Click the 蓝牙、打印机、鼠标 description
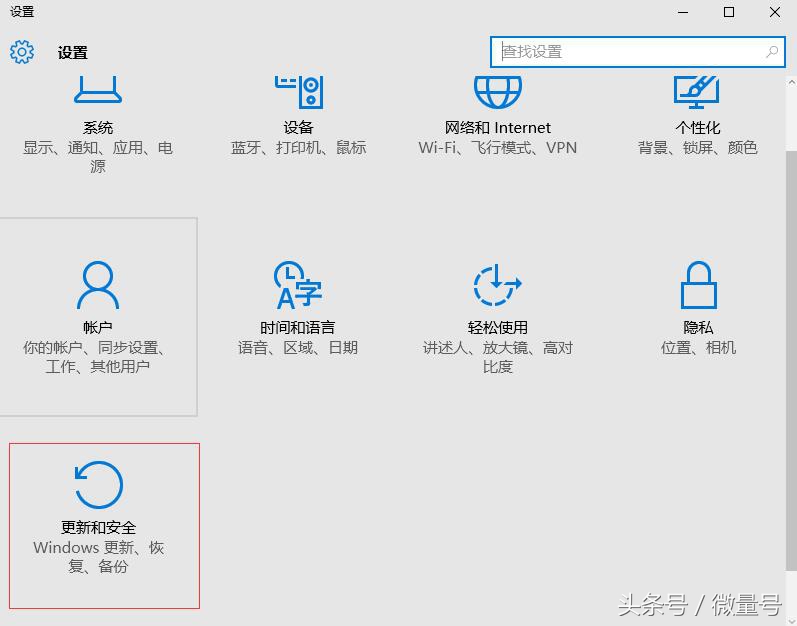Screen dimensions: 797x626 [298, 148]
